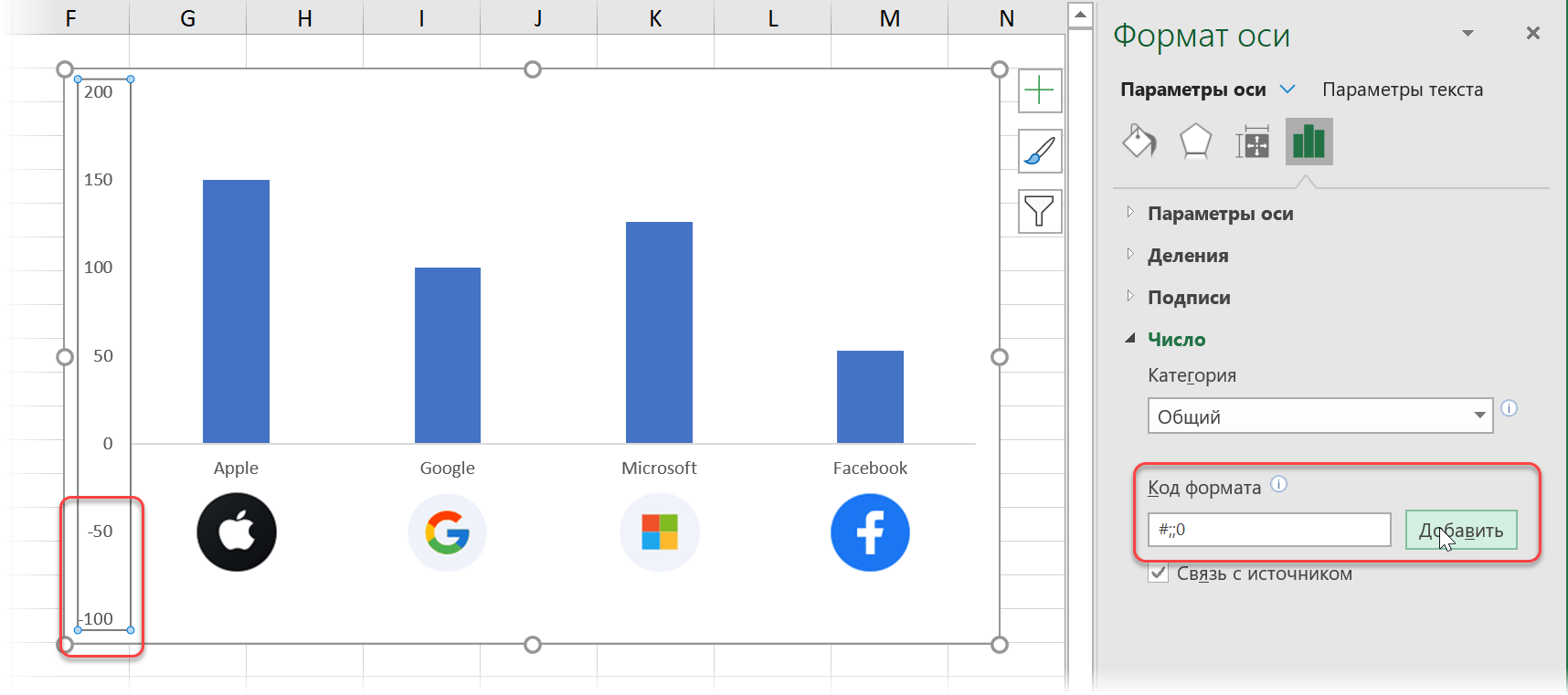Viewport: 1568px width, 695px height.
Task: Expand the Подписи section
Action: coord(1189,298)
